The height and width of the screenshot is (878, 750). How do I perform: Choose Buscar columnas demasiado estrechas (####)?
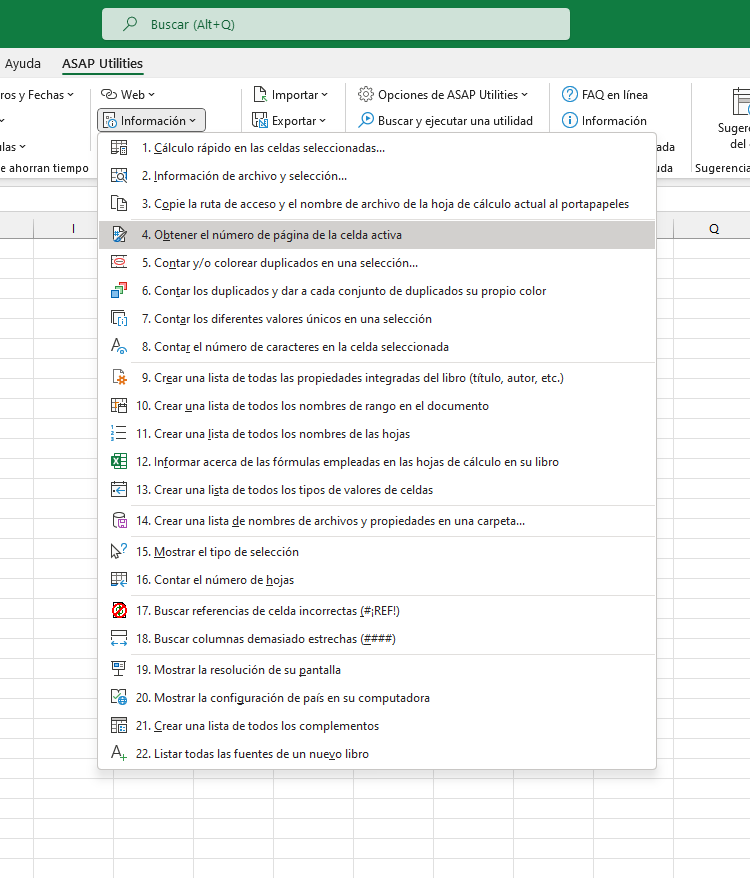[x=377, y=638]
